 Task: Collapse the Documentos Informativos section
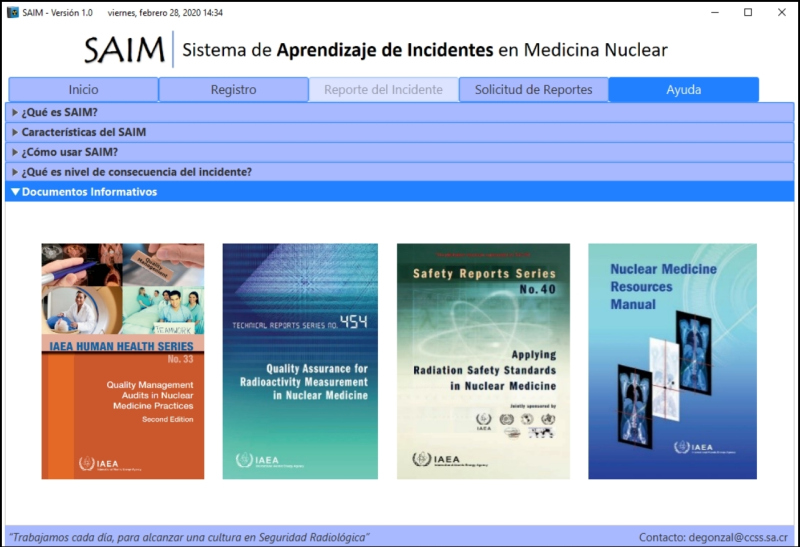tap(89, 192)
